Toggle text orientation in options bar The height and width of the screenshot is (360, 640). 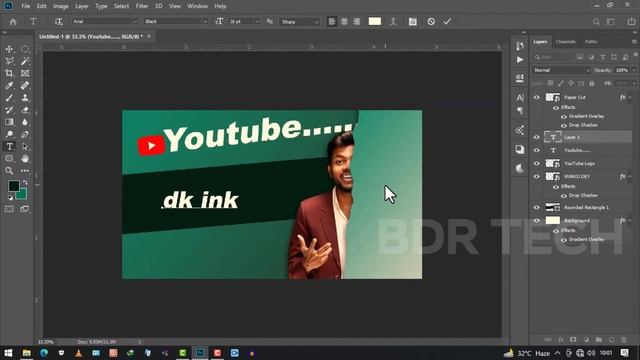[58, 22]
